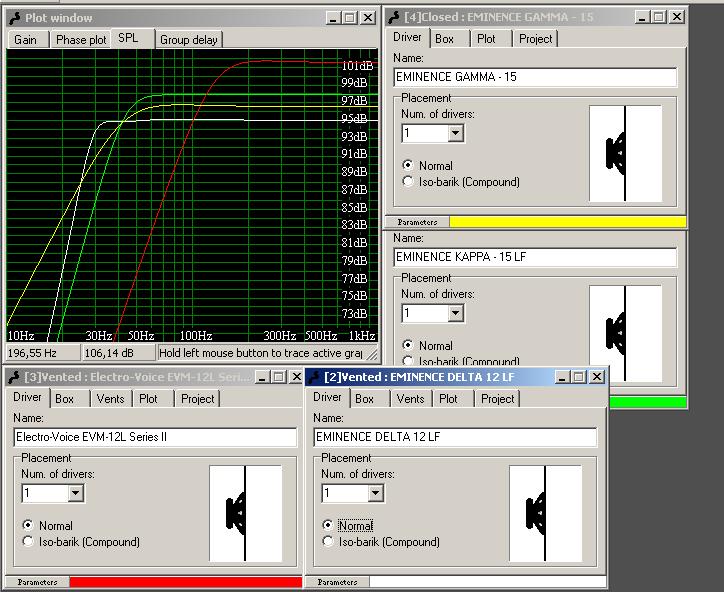
Task: Select Iso-barik (Compound) in EMINENCE DELTA window
Action: click(x=381, y=542)
